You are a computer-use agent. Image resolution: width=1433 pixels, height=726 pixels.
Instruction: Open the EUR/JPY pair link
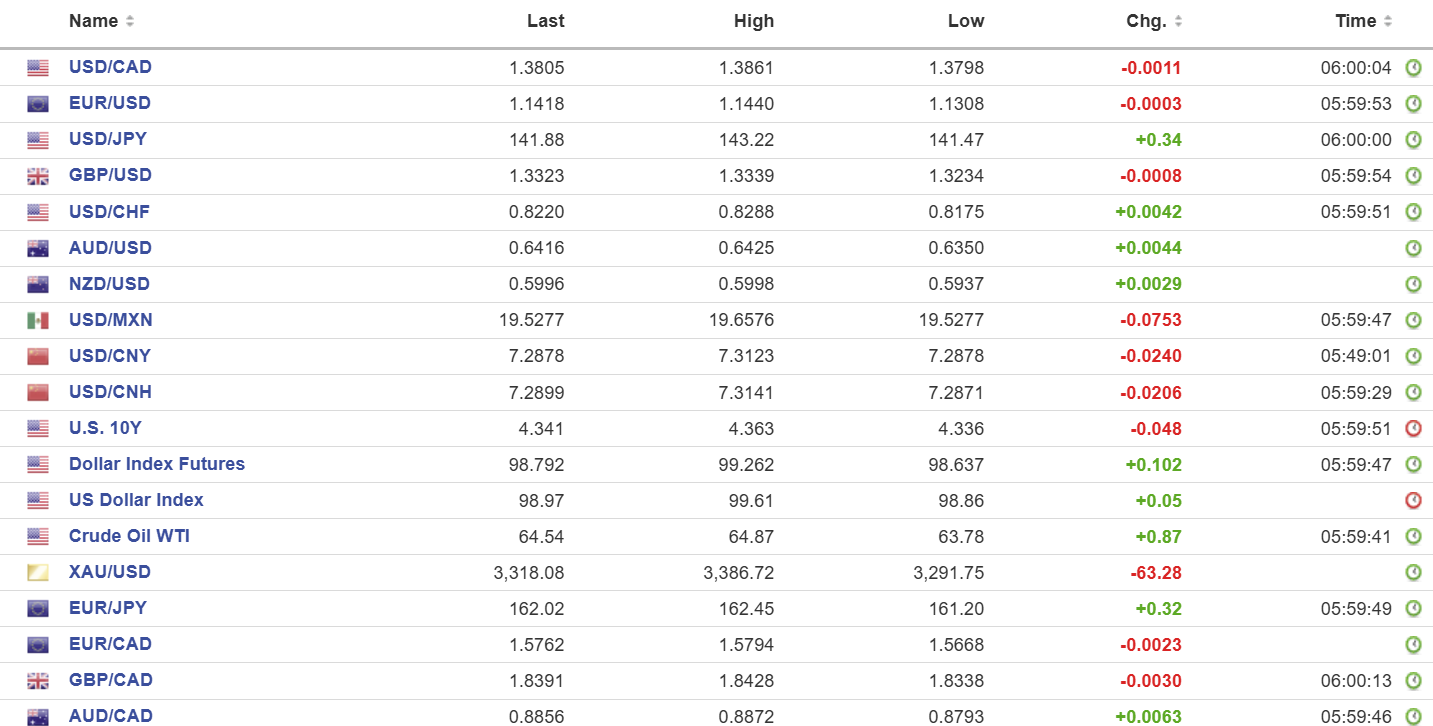pos(108,608)
